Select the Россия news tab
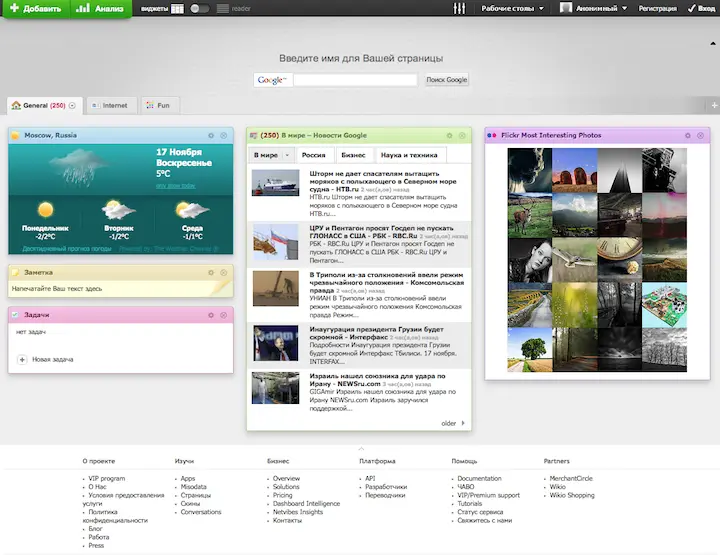 coord(314,155)
